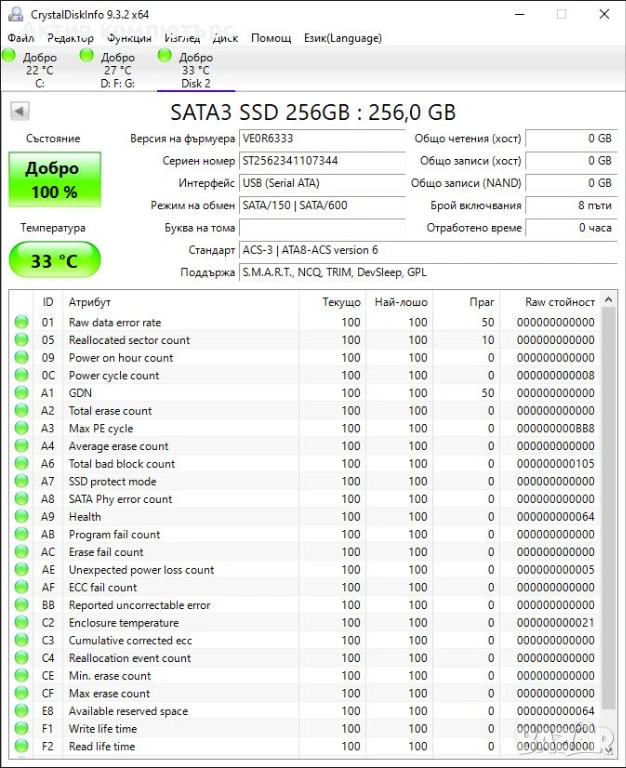Click the 33 °C temperature indicator button
The image size is (626, 768).
[x=55, y=261]
